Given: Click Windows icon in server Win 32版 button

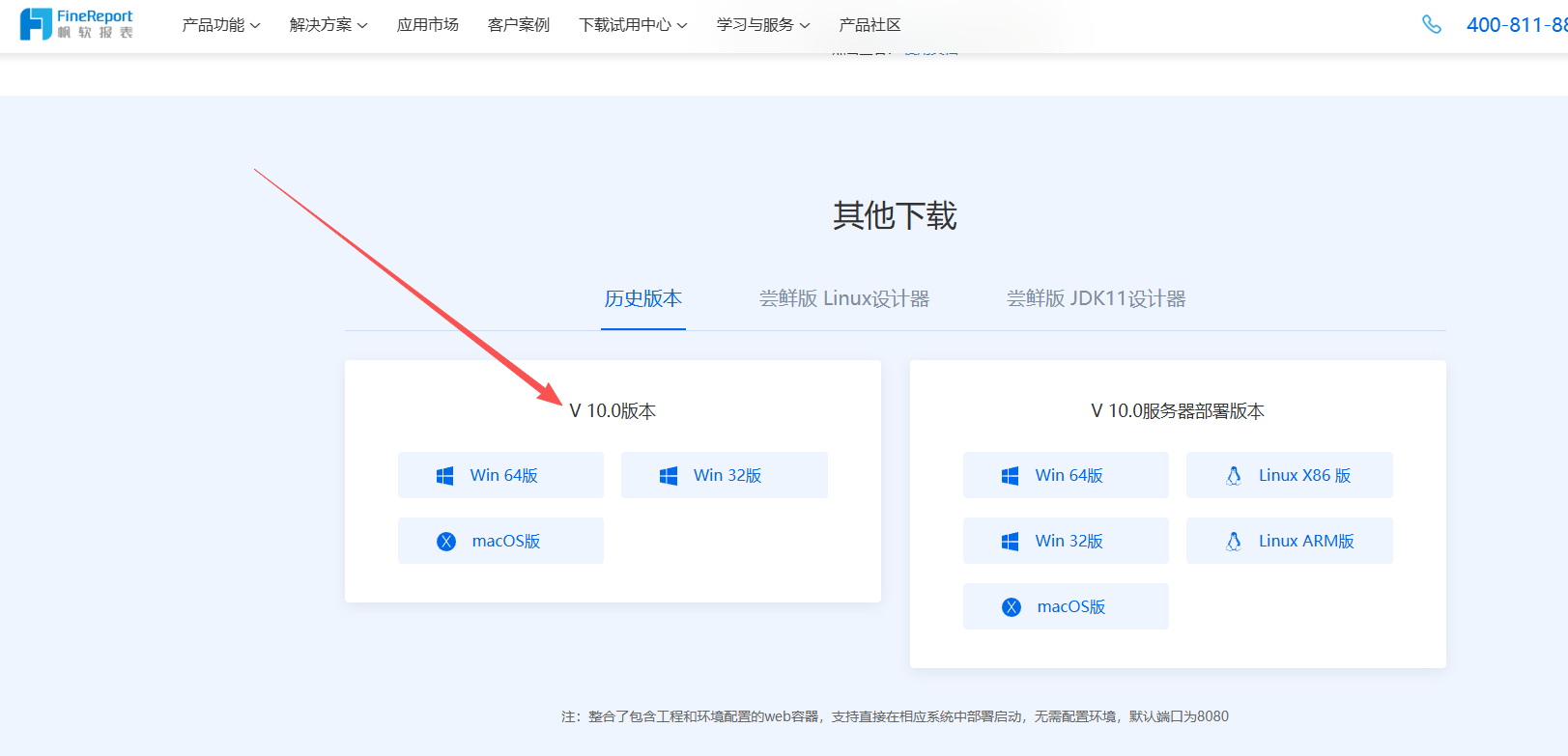Looking at the screenshot, I should click(x=1010, y=542).
